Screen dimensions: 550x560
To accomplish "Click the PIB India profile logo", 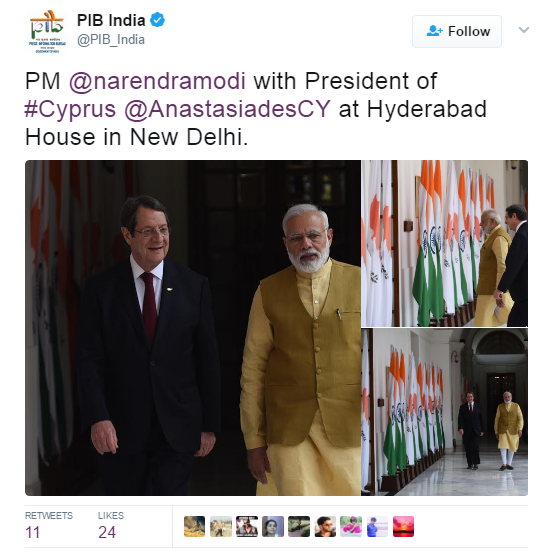I will 47,31.
